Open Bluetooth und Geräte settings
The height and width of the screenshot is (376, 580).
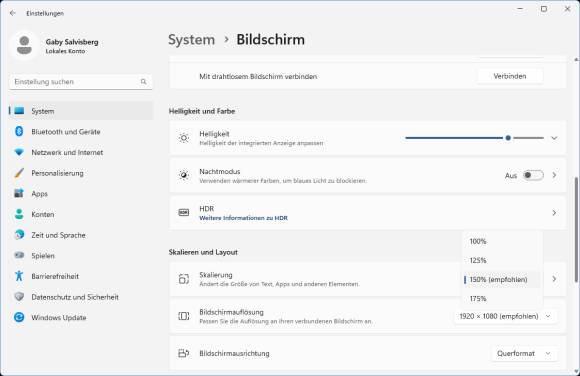81,132
